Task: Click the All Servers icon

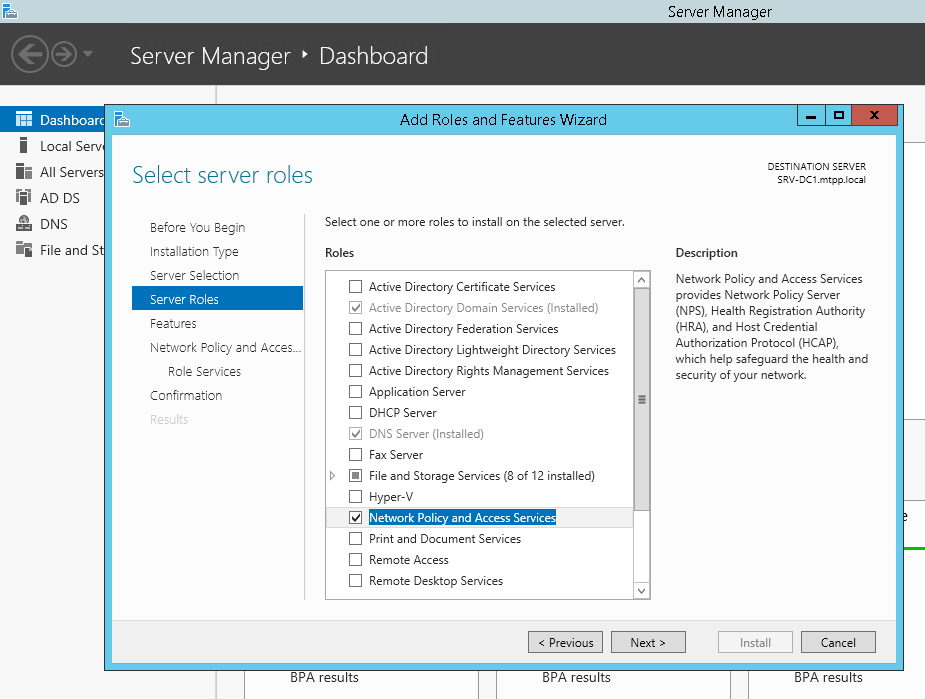Action: point(24,172)
